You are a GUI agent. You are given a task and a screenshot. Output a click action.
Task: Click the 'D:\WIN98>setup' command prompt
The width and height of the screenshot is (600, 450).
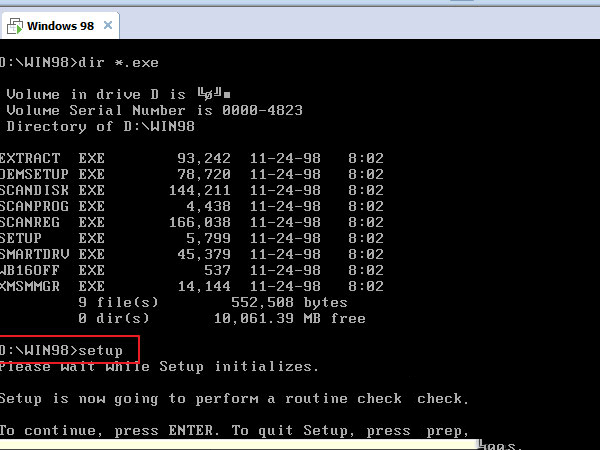61,351
